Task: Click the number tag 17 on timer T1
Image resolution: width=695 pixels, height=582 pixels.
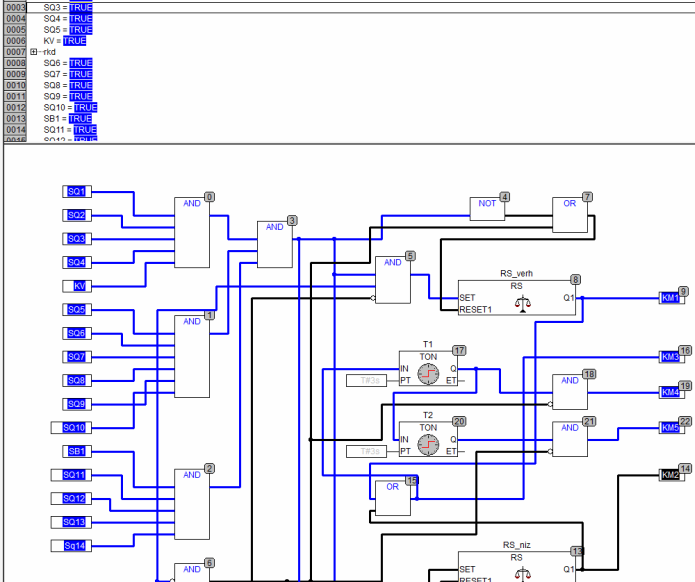Action: [x=459, y=351]
